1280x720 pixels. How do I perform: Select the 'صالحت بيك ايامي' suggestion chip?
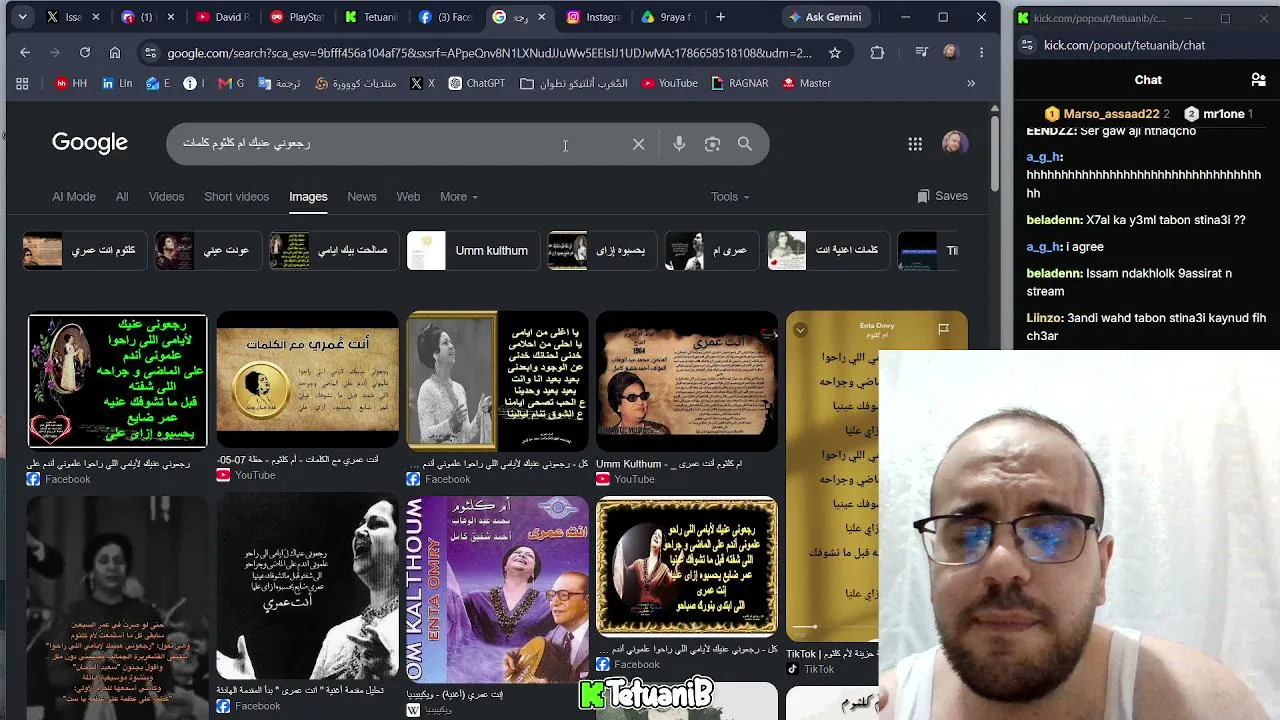tap(334, 251)
